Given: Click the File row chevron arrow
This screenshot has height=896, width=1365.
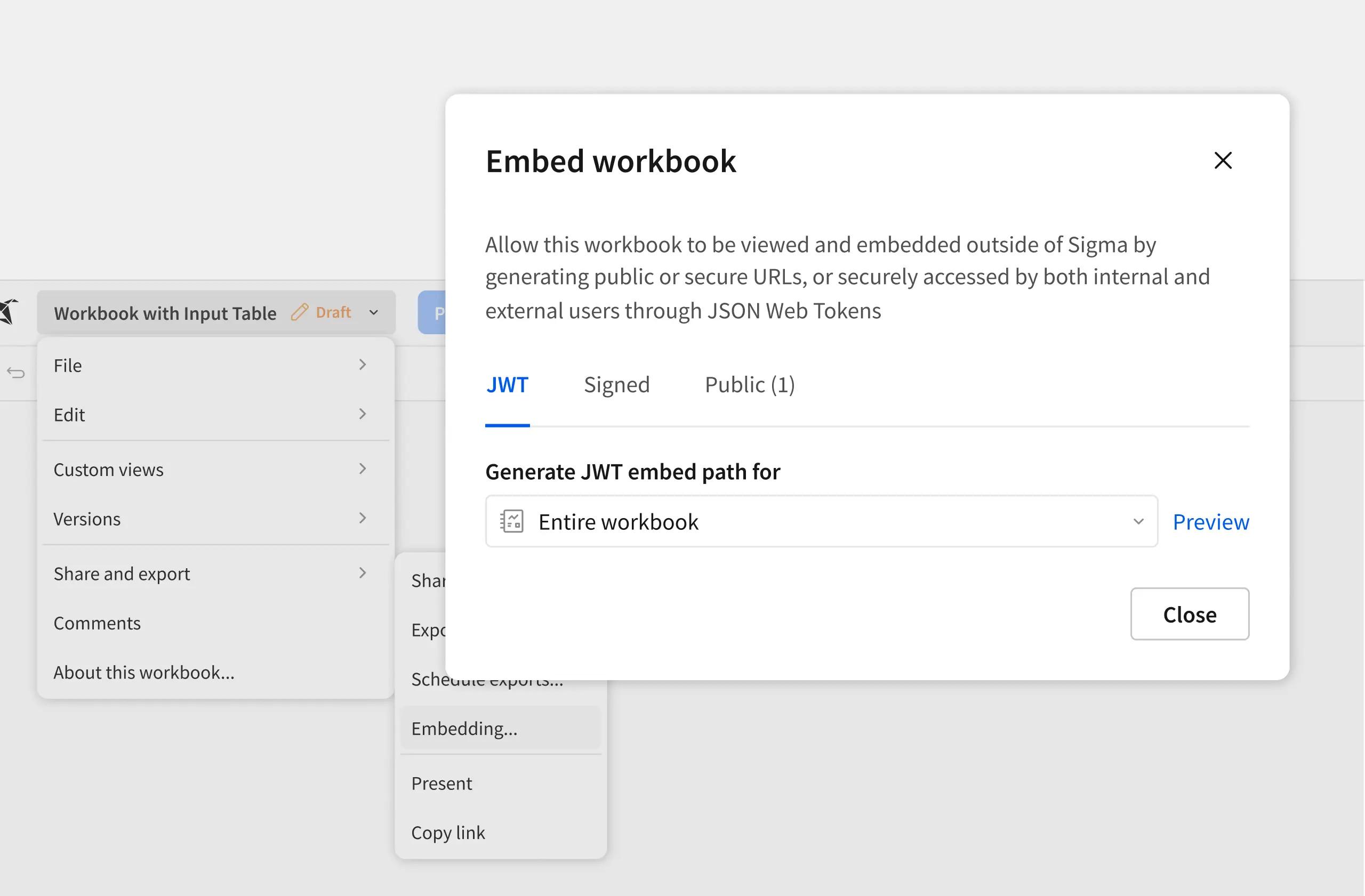Looking at the screenshot, I should 363,365.
